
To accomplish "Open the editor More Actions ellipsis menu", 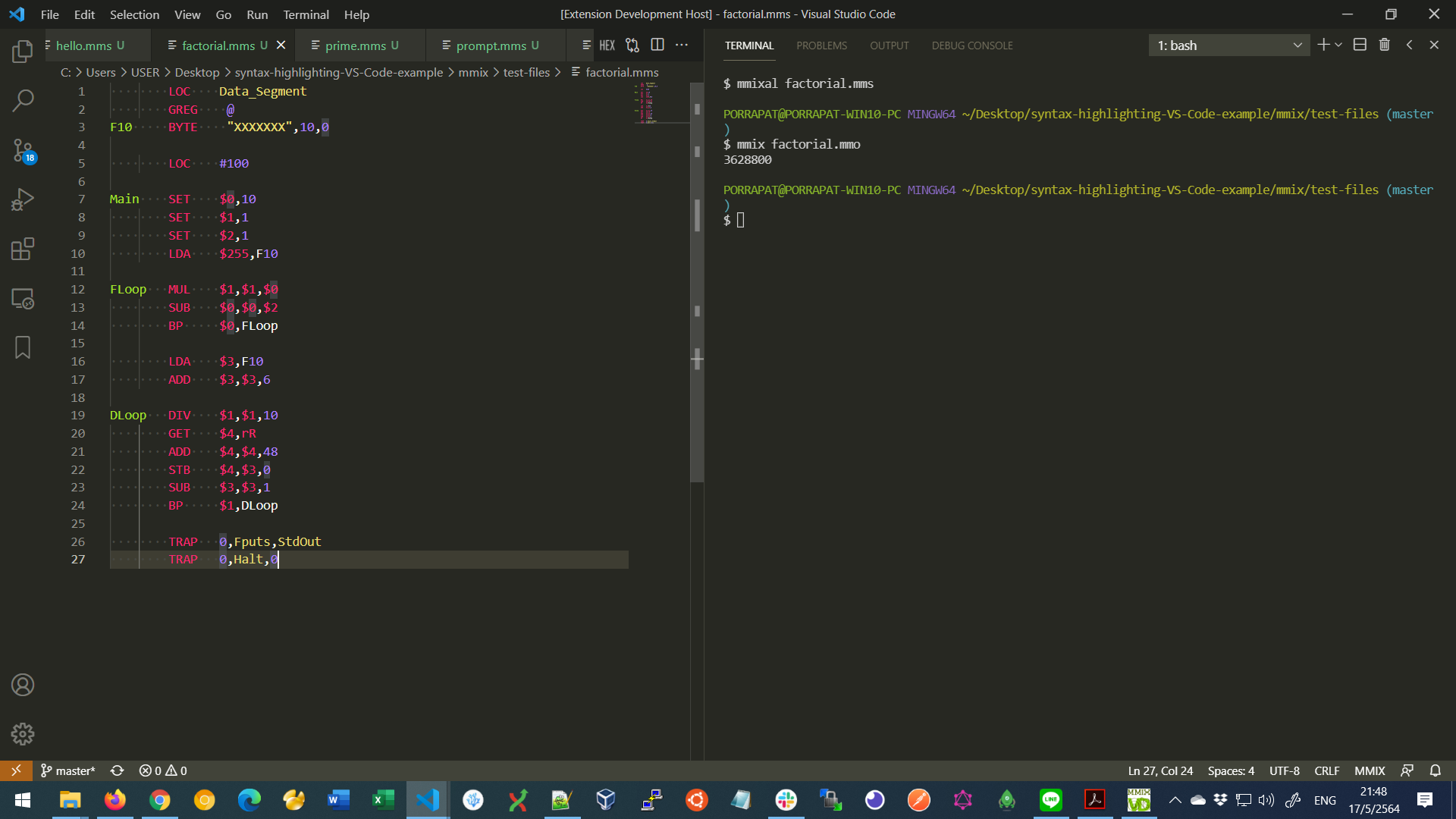I will click(682, 45).
